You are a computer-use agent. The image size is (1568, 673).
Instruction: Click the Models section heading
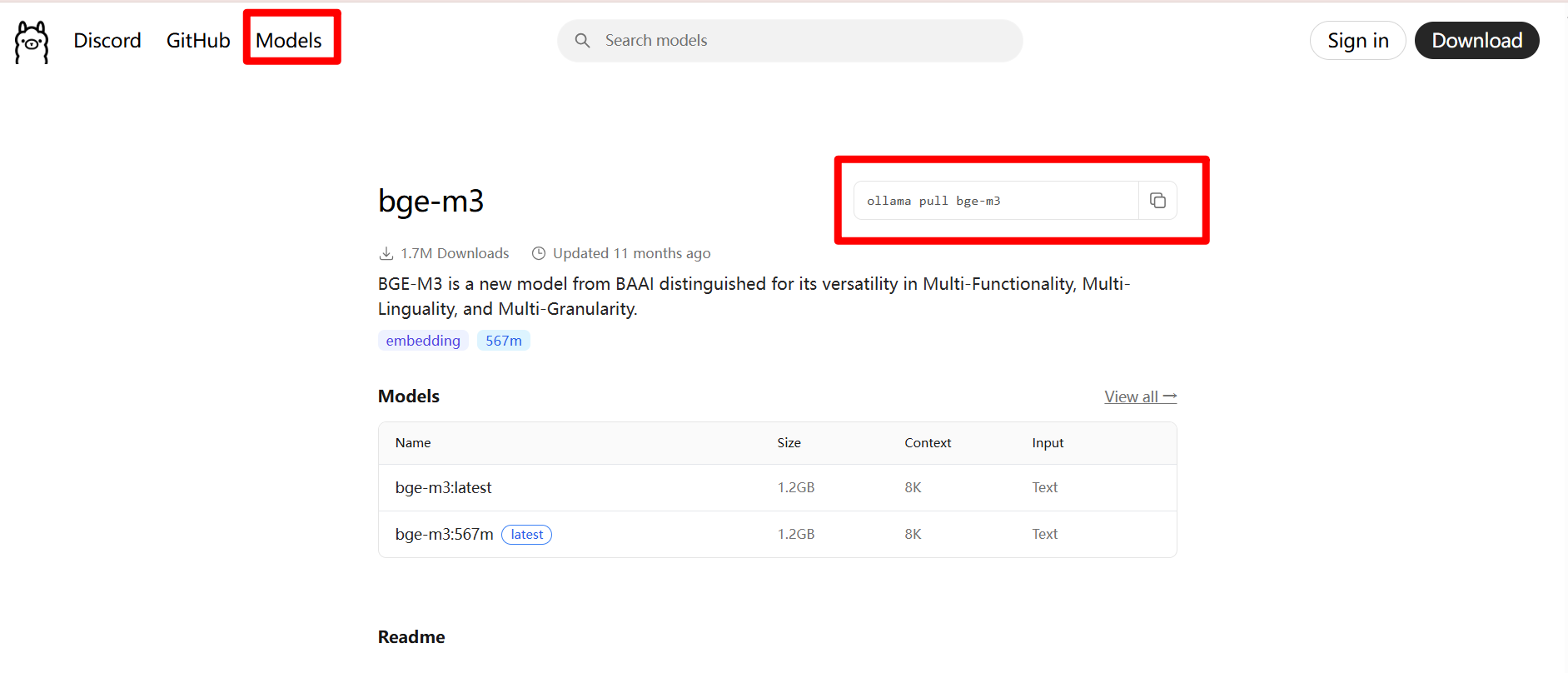pos(409,396)
